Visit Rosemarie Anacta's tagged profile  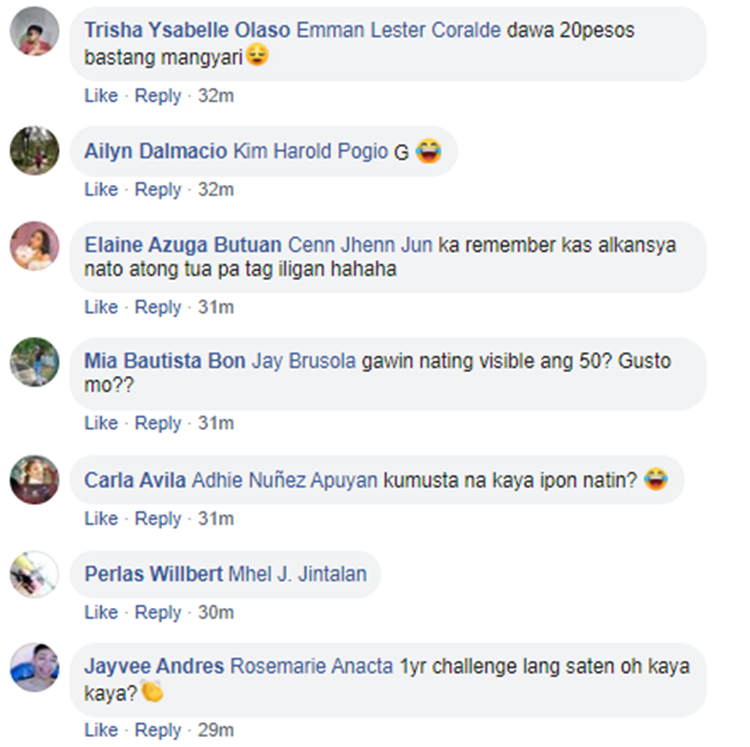(311, 666)
